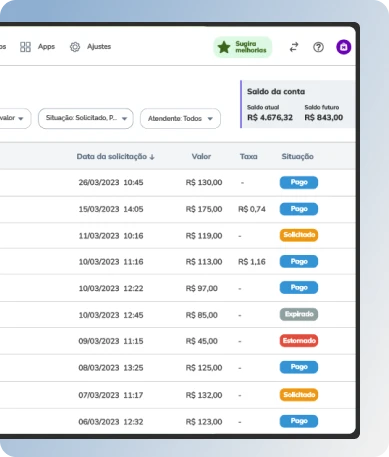Click the sort arrow beside Data da solicitação
389x457 pixels.
[x=152, y=157]
